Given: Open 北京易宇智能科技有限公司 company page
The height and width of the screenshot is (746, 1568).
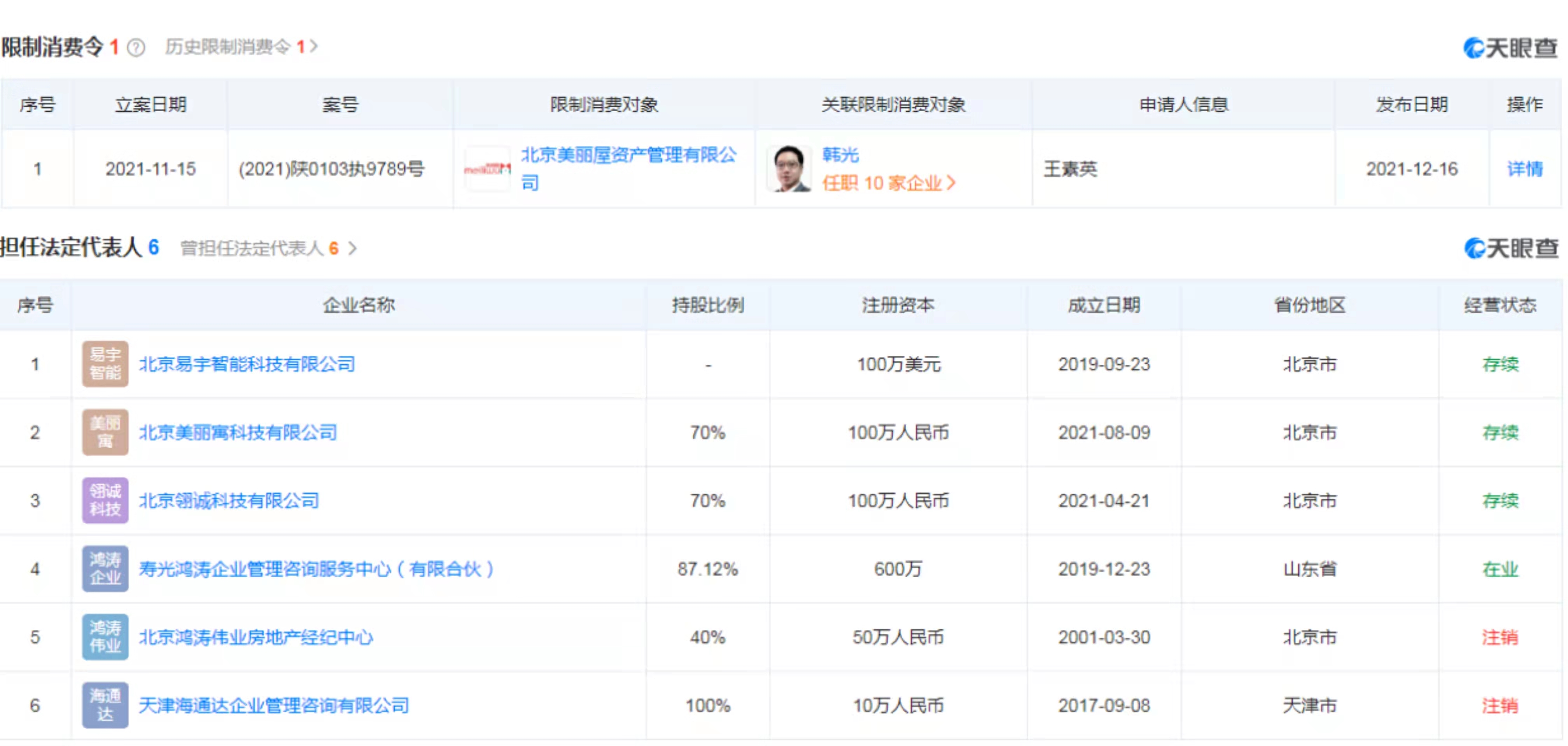Looking at the screenshot, I should coord(247,364).
